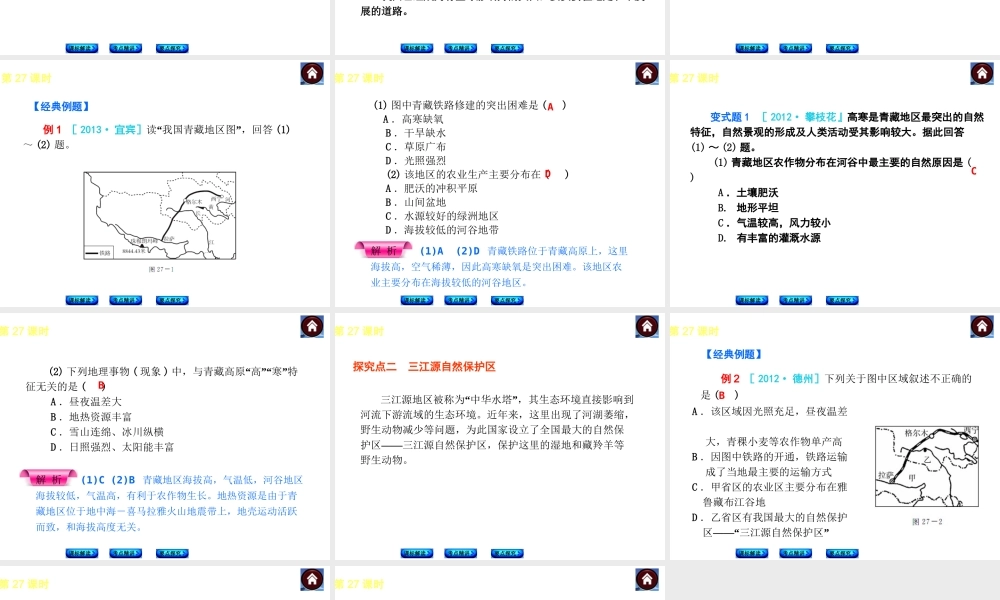The height and width of the screenshot is (600, 1000).
Task: Click first blue nav button under 探究点二 slide
Action: click(x=416, y=553)
